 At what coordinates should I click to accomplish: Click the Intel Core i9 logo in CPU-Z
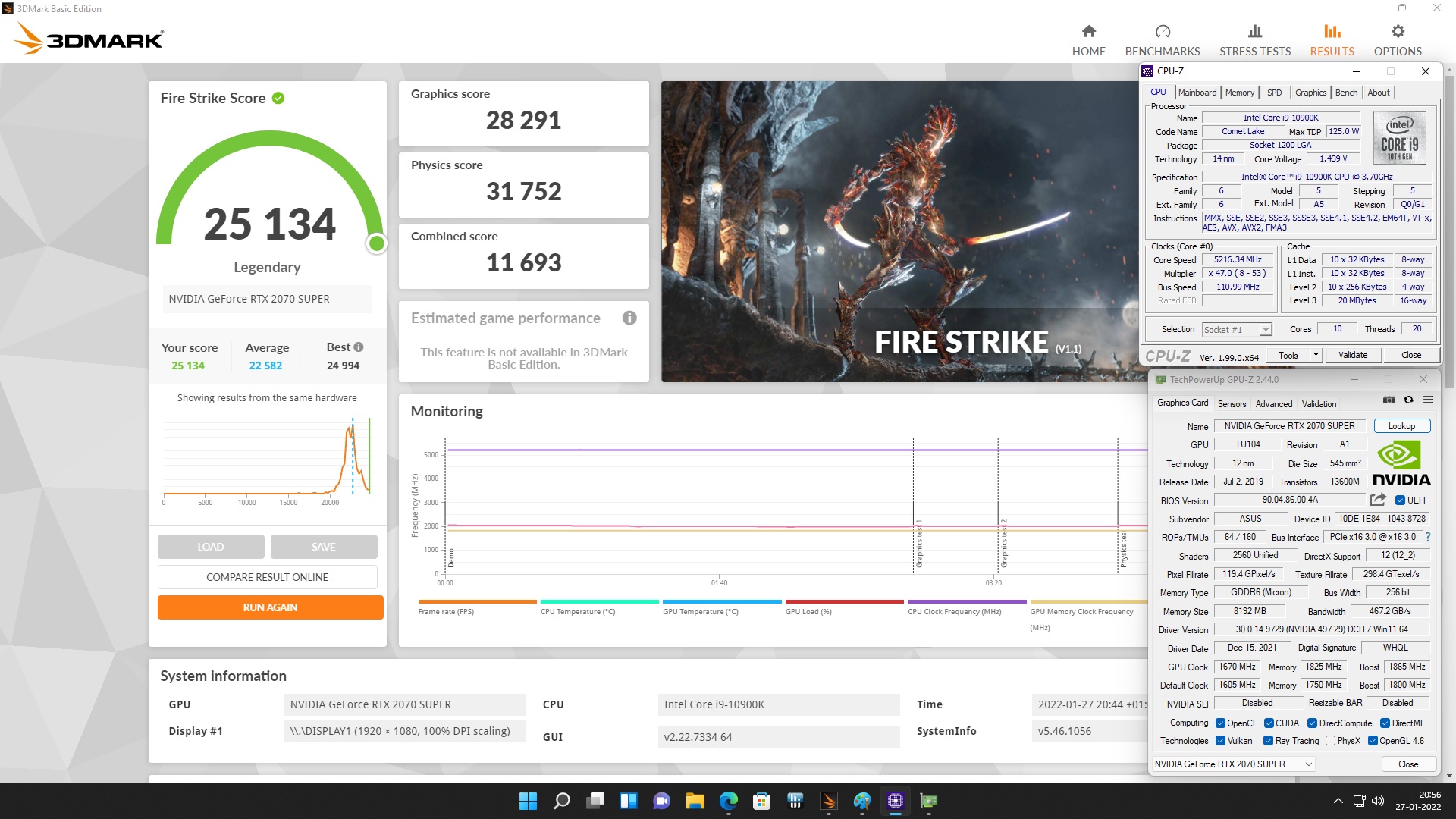pos(1399,138)
